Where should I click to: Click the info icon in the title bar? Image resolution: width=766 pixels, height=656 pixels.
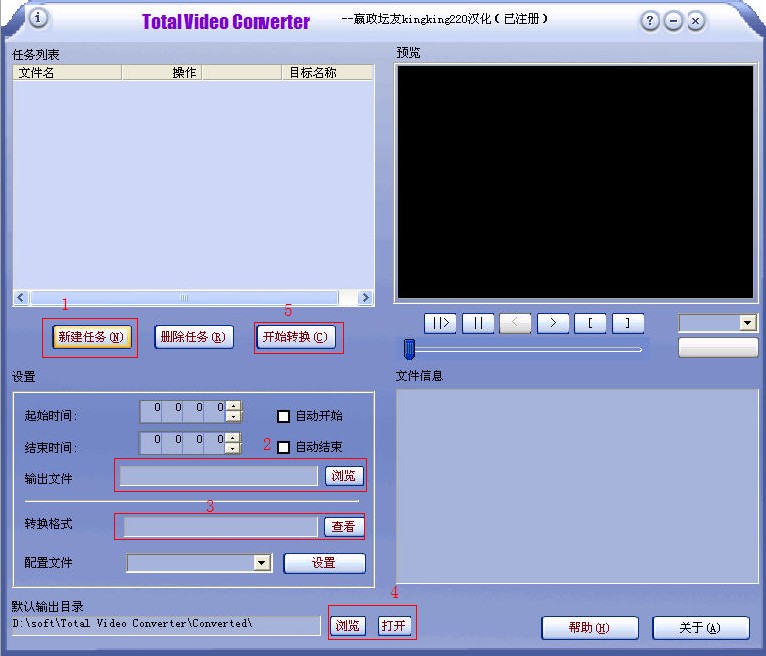[38, 18]
